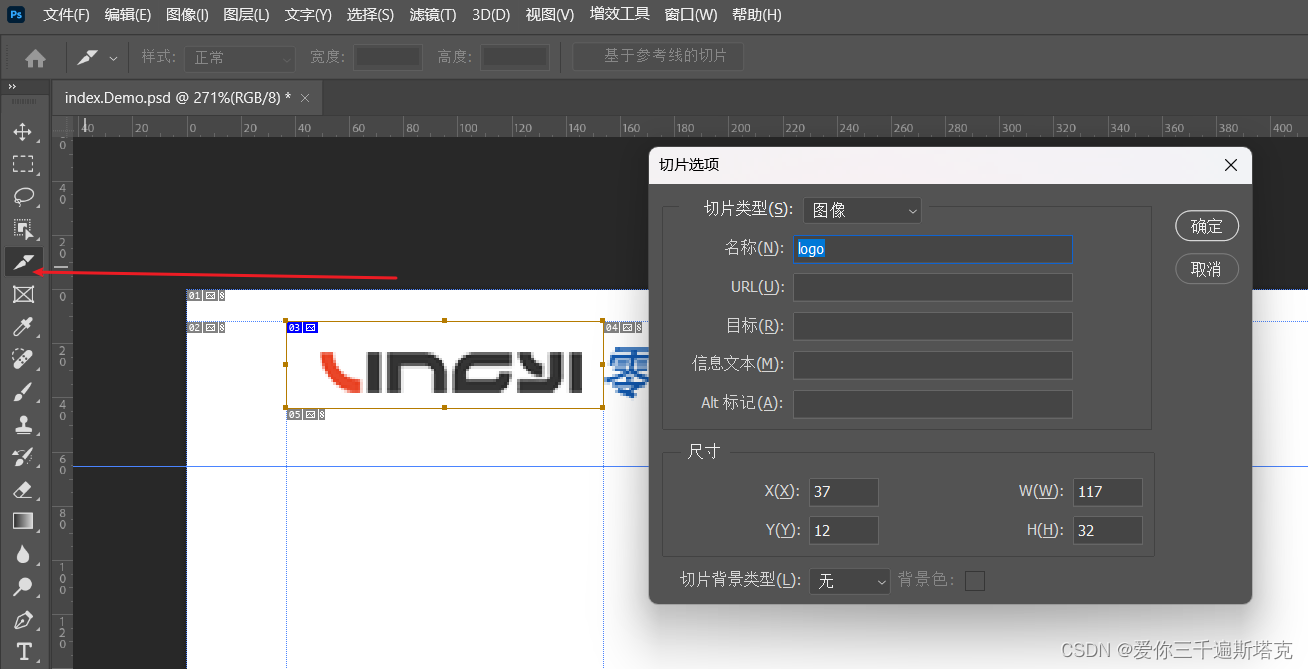This screenshot has height=669, width=1308.
Task: Select the Rectangular Marquee tool
Action: tap(23, 164)
